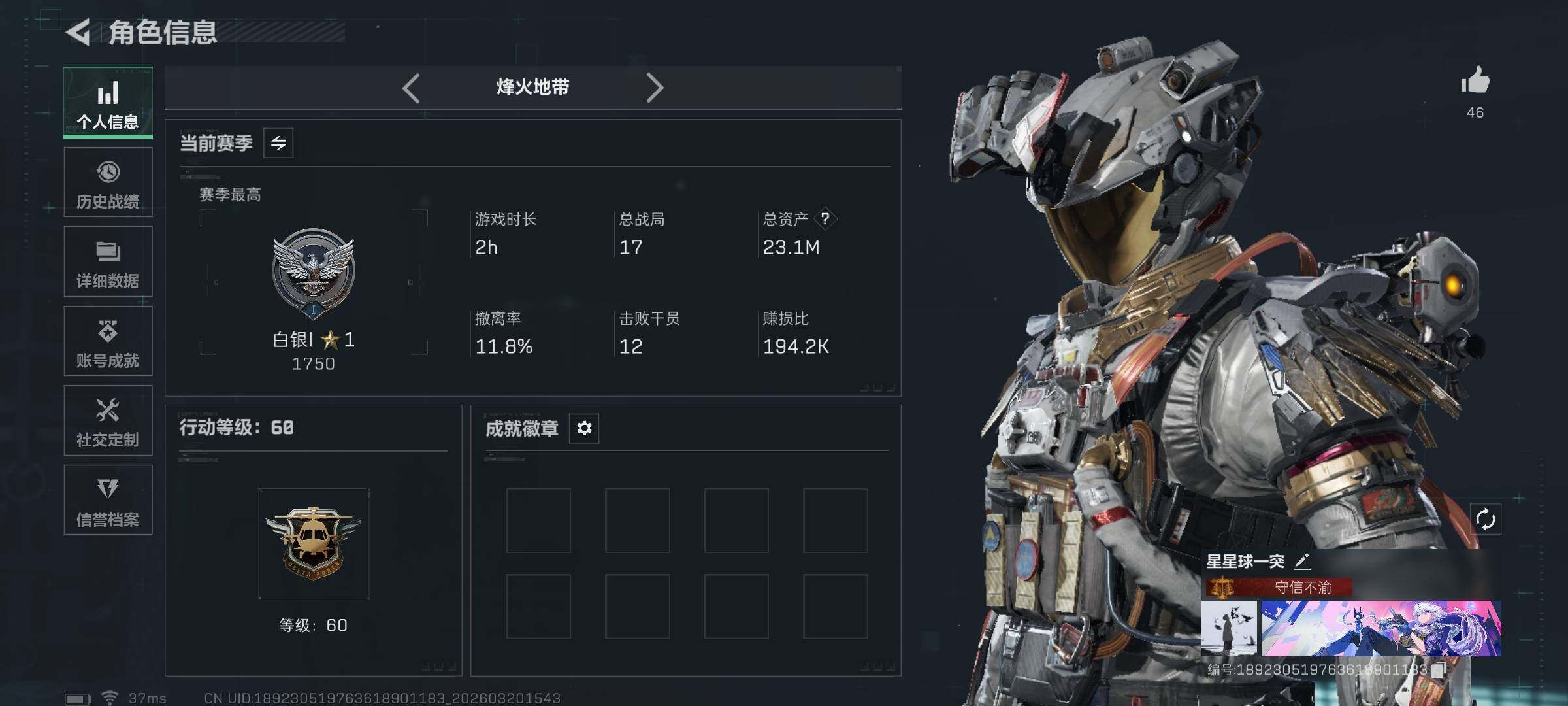The image size is (1568, 706).
Task: Like the profile with the thumbs-up icon
Action: pos(1475,81)
